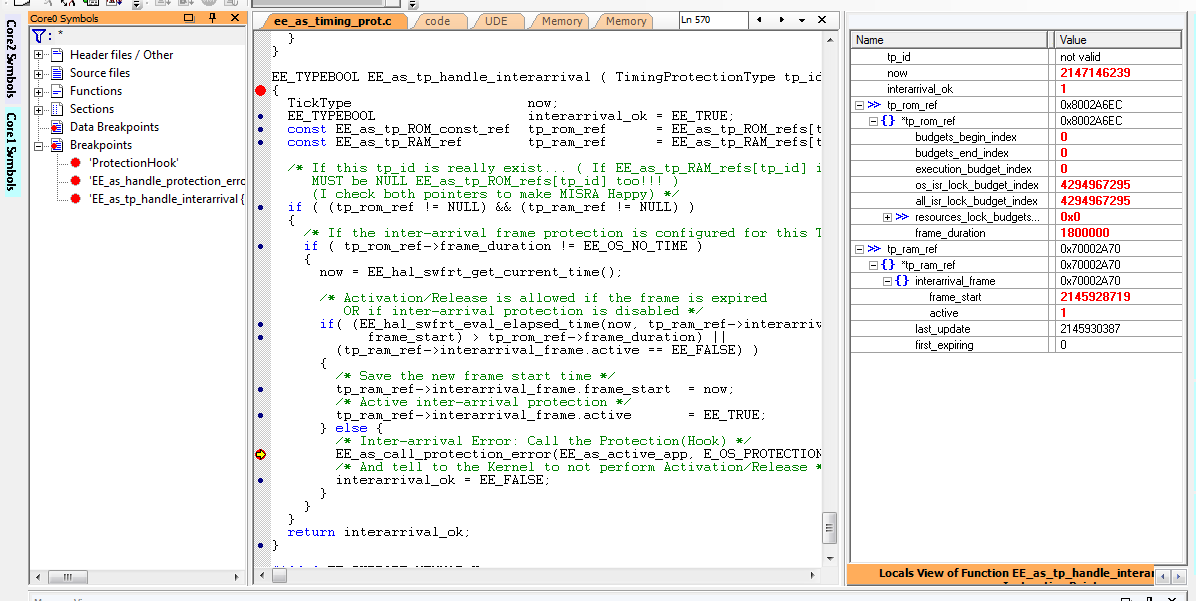Toggle breakpoint on 'tp_rom_ref != NULL' if line
This screenshot has height=601, width=1196.
(261, 207)
